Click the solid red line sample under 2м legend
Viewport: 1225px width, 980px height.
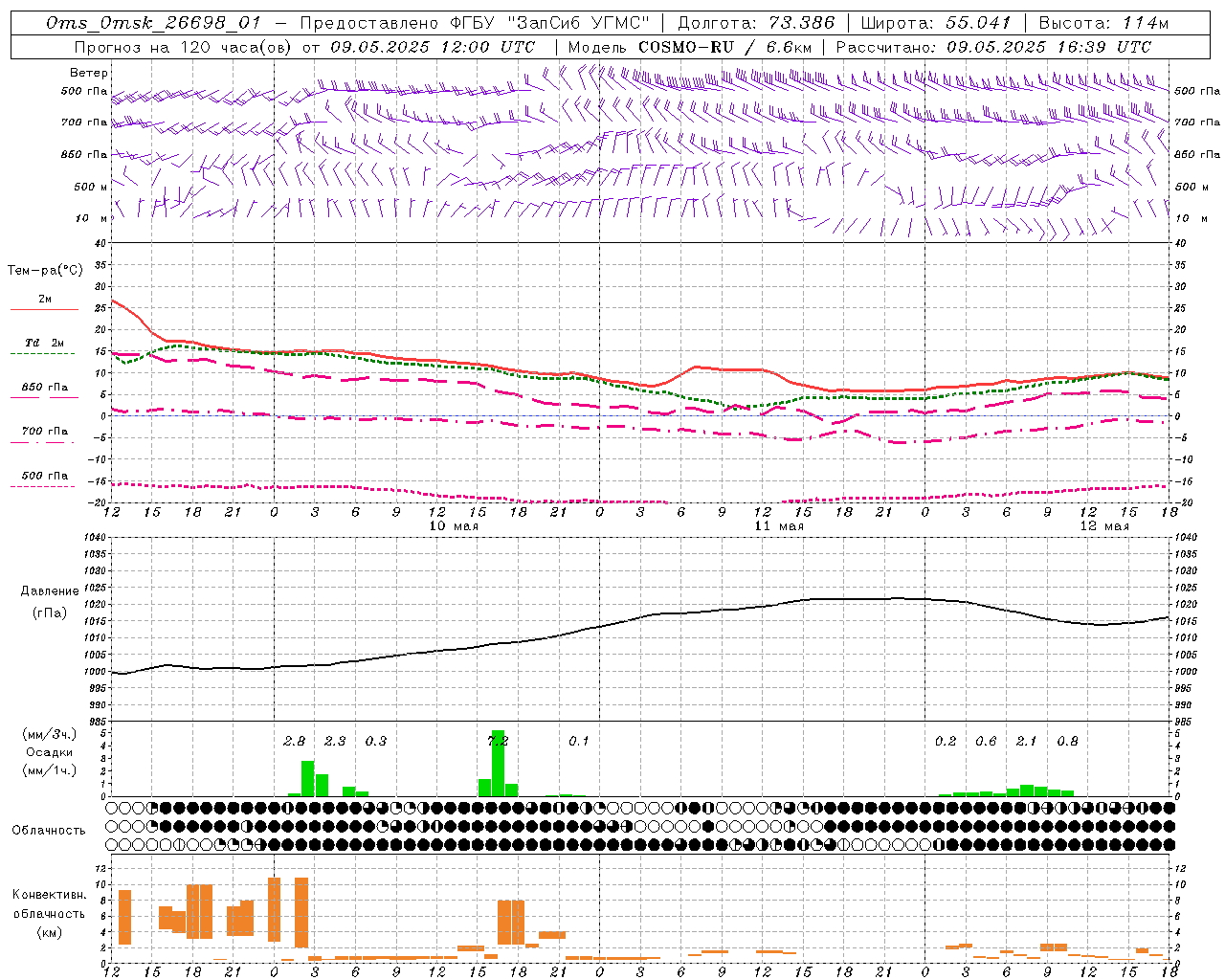coord(45,309)
